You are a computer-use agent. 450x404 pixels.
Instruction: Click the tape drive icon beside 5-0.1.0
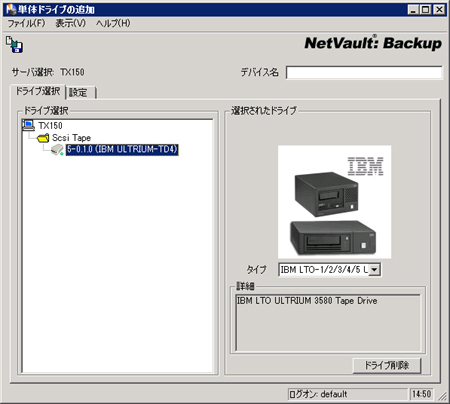coord(57,150)
